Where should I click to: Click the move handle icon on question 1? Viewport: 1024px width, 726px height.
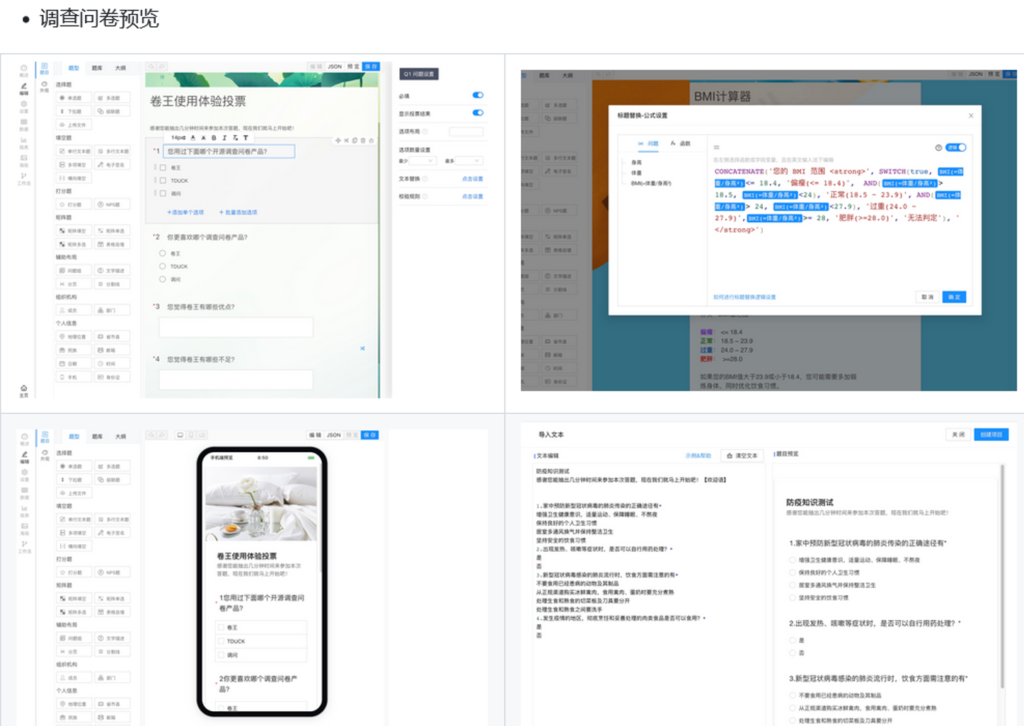[339, 140]
